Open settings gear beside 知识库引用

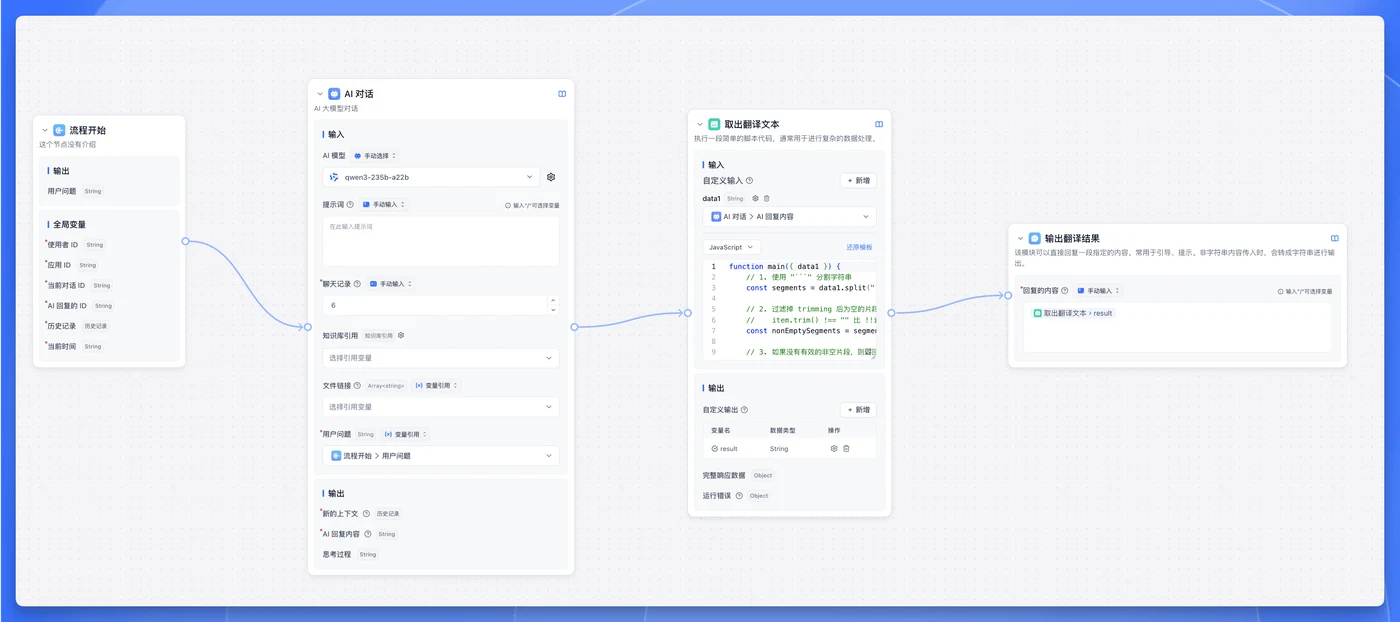(401, 336)
